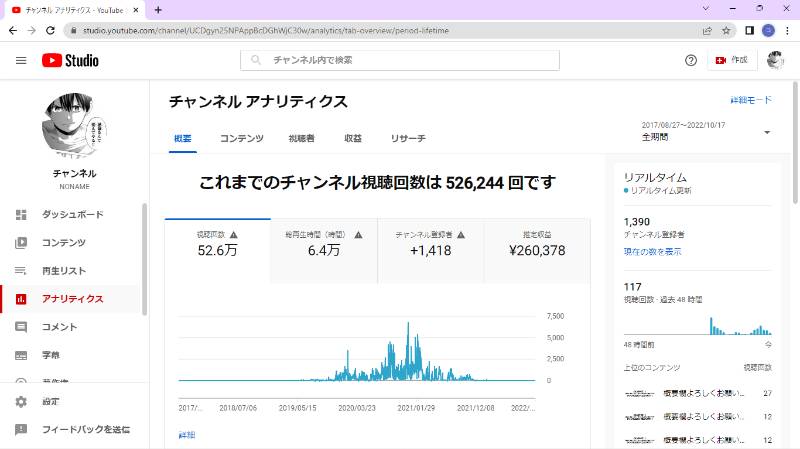Click the channel search input field
Screen dimensions: 800x449
click(400, 60)
